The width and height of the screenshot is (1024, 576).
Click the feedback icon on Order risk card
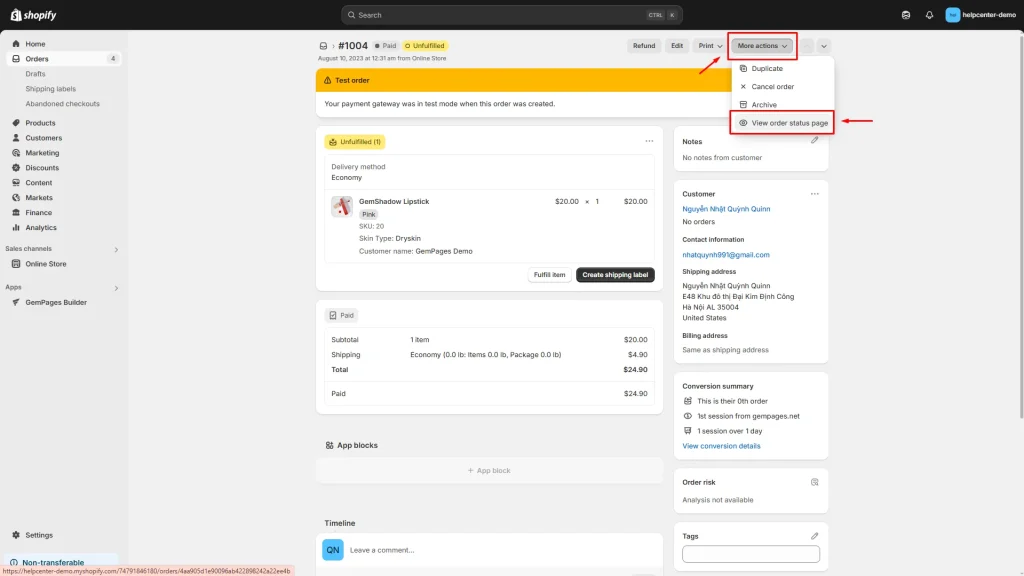(x=813, y=481)
